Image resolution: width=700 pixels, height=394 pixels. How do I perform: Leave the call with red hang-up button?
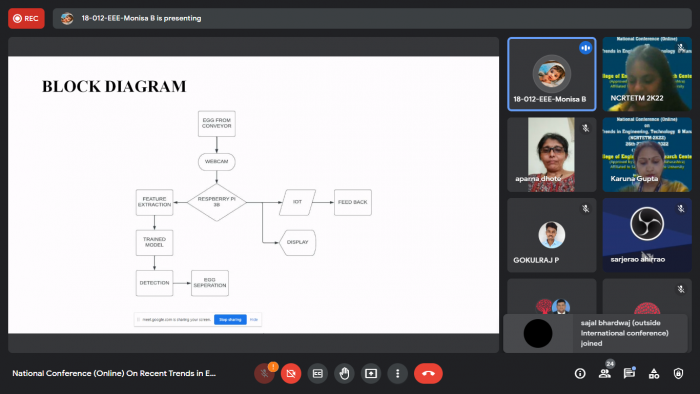click(x=428, y=373)
